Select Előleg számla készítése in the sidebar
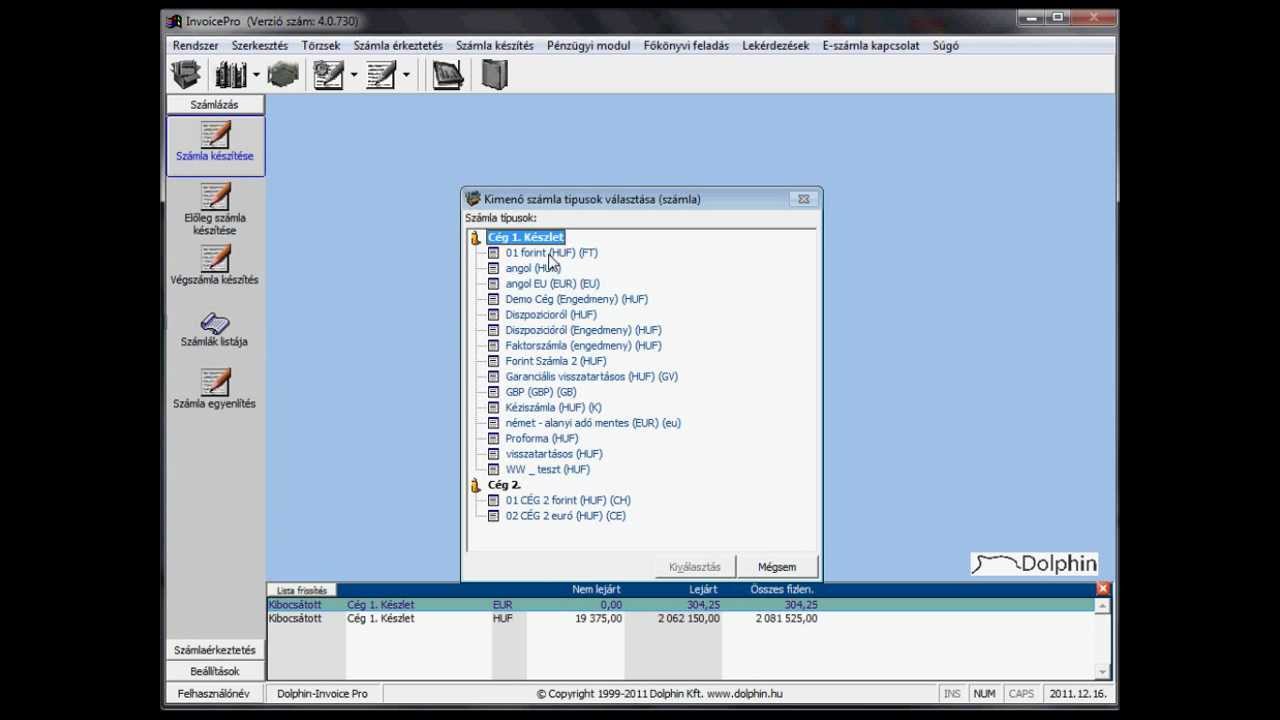 point(215,209)
